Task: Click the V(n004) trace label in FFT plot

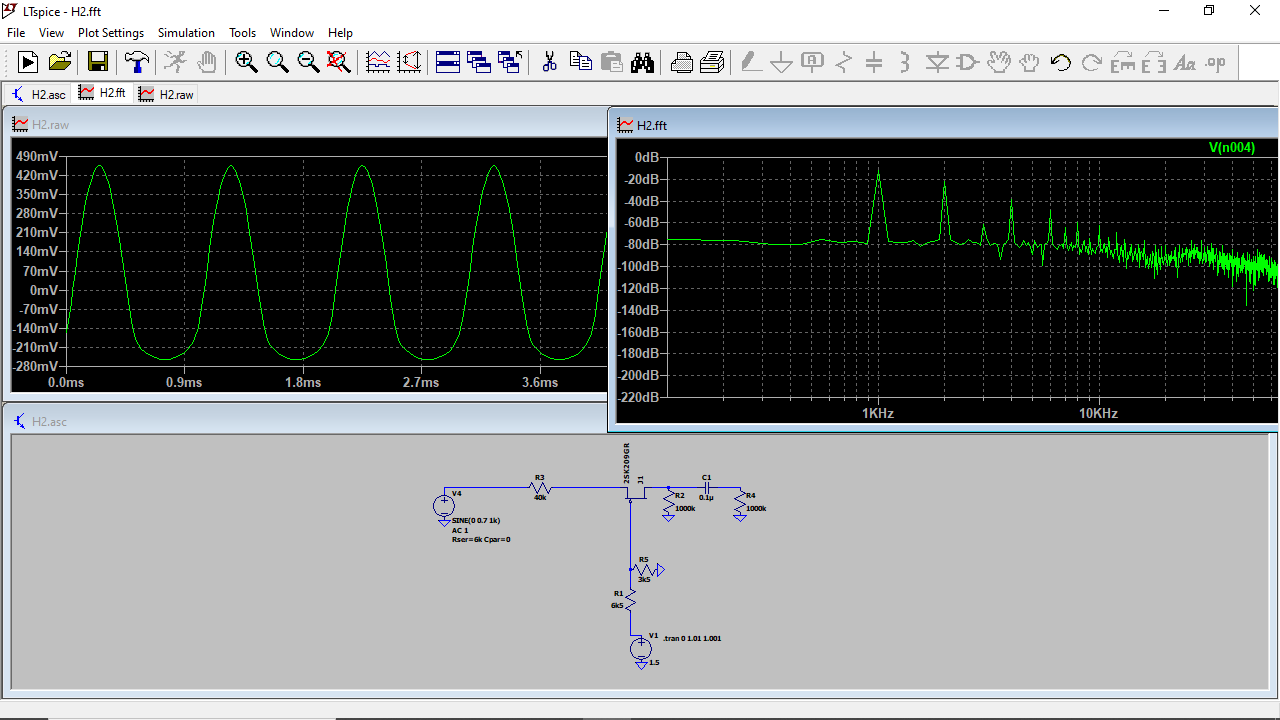Action: point(1231,147)
